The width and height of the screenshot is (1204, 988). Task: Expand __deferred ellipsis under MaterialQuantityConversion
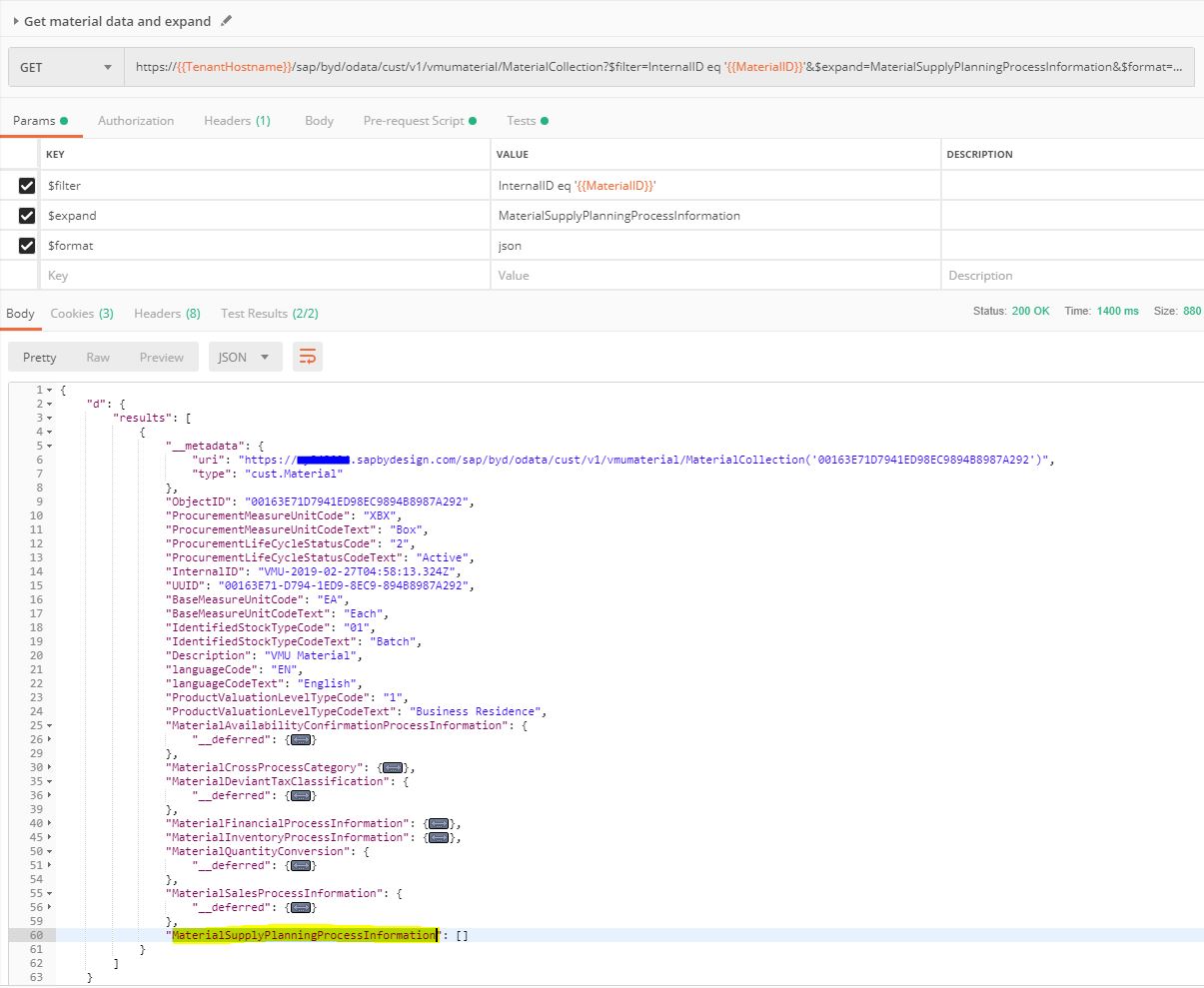coord(301,865)
